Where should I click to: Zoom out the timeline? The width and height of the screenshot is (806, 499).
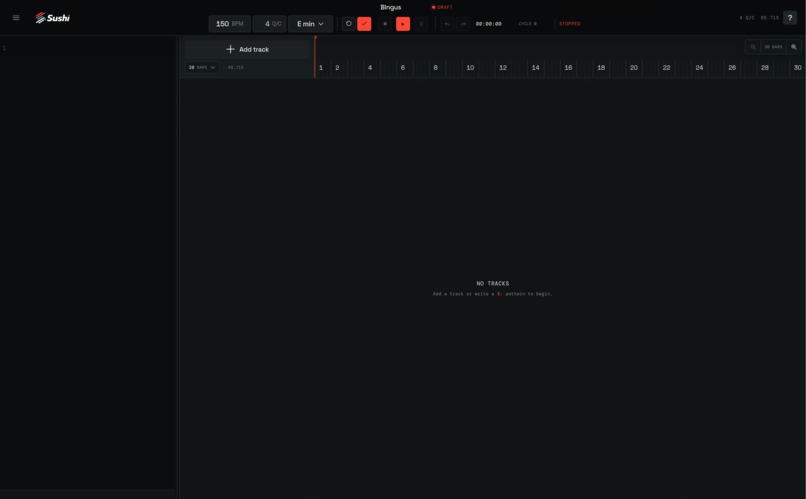click(753, 47)
